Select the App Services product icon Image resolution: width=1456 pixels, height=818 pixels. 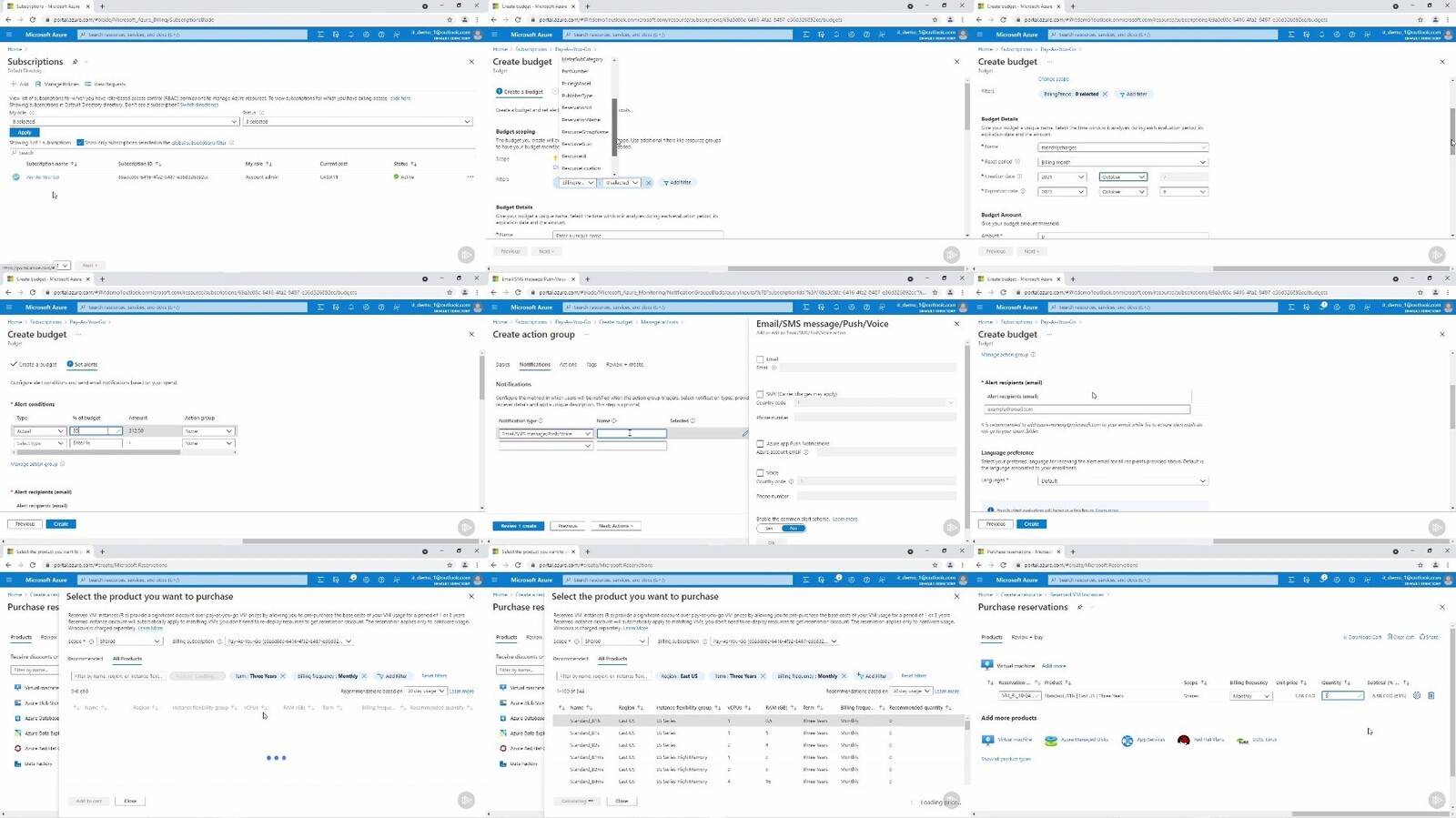(1127, 740)
